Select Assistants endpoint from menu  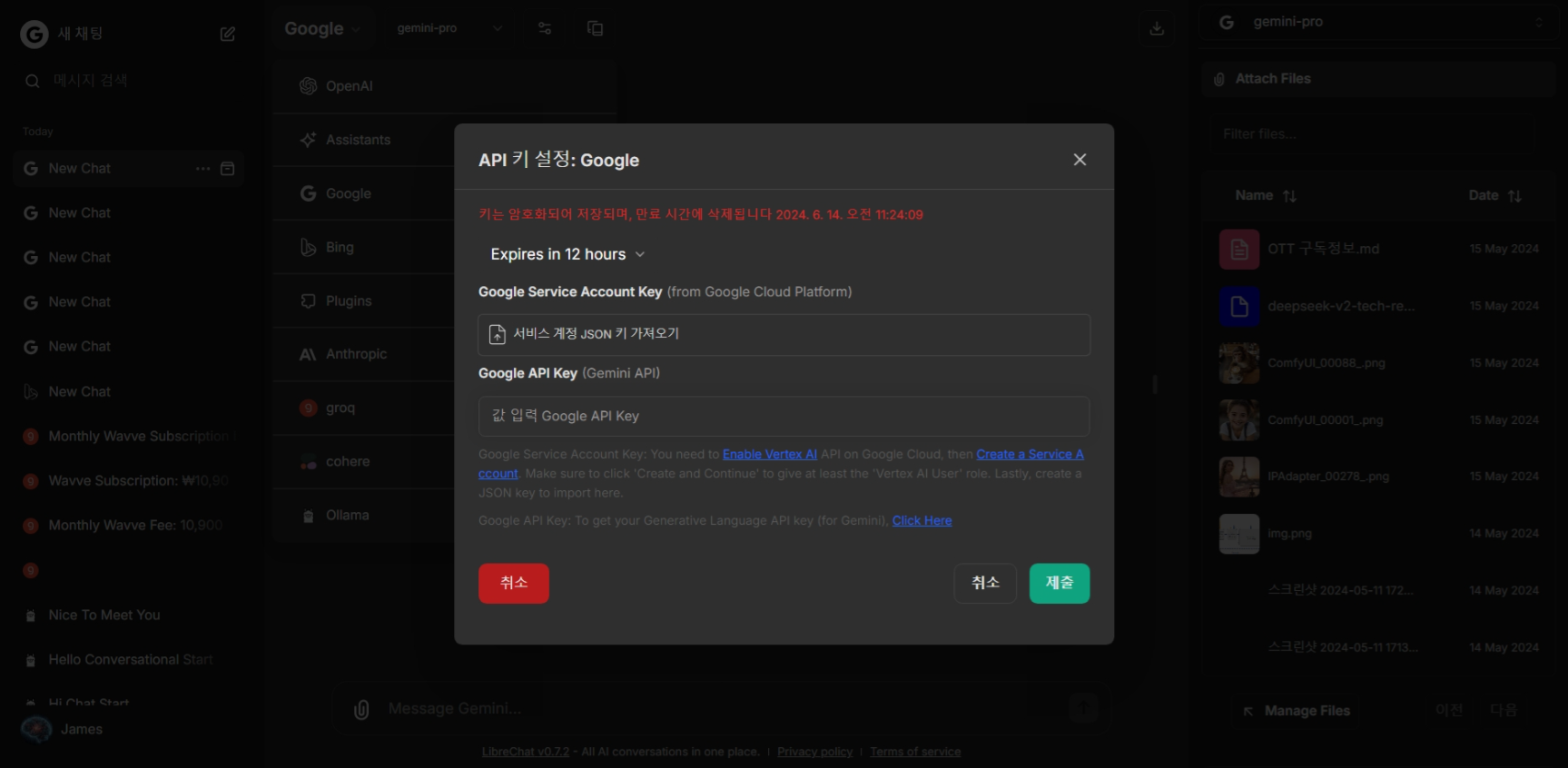click(x=363, y=140)
